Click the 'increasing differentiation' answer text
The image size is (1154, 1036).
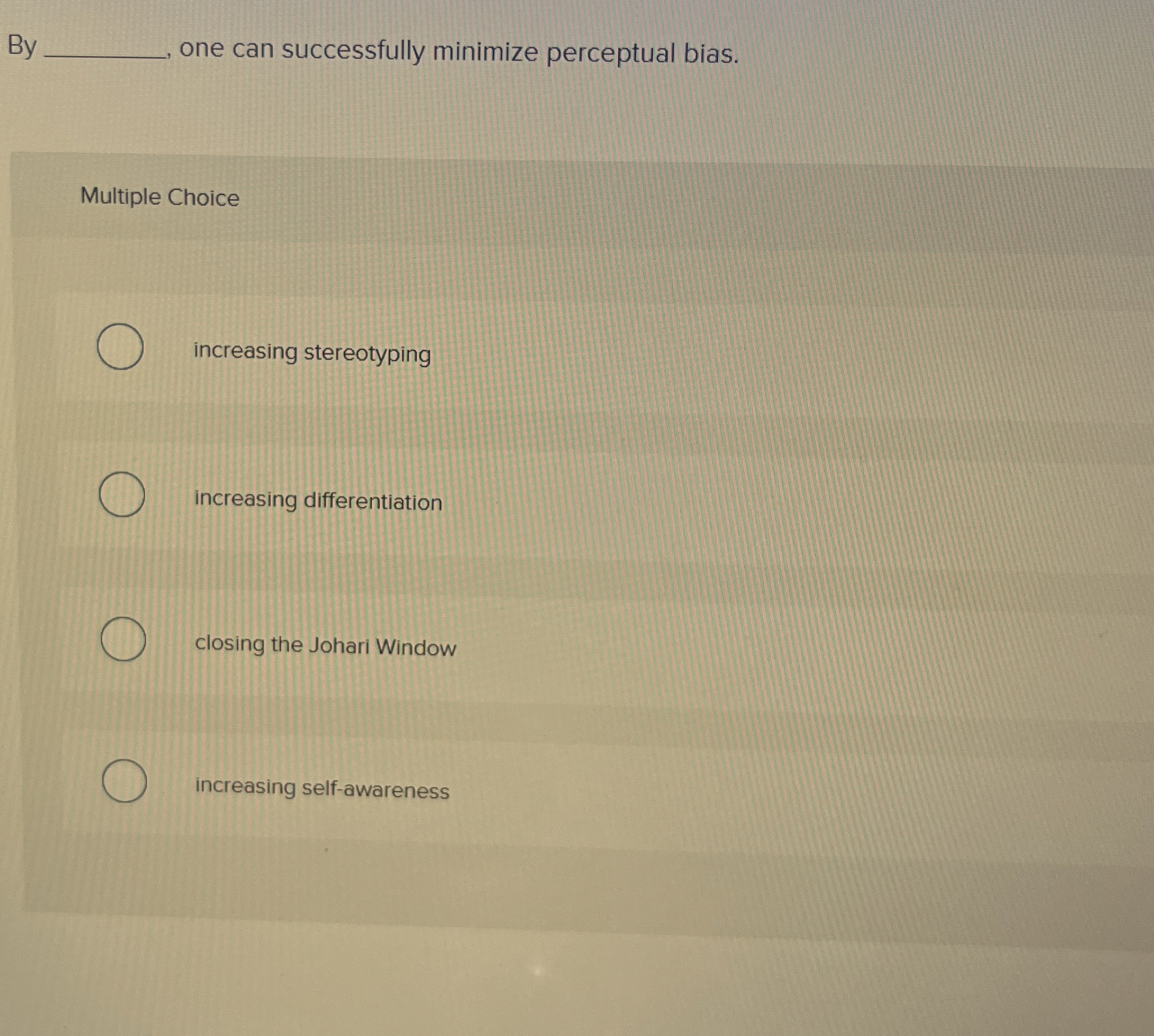click(x=317, y=502)
